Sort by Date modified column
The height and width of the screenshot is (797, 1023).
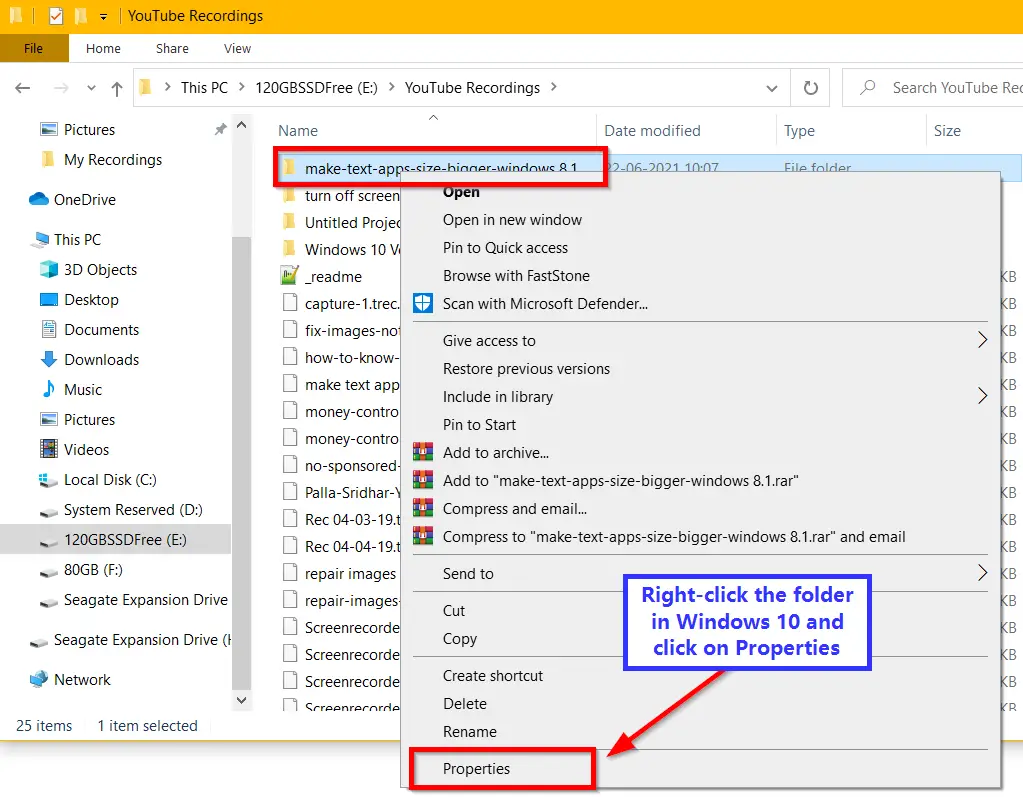tap(652, 130)
